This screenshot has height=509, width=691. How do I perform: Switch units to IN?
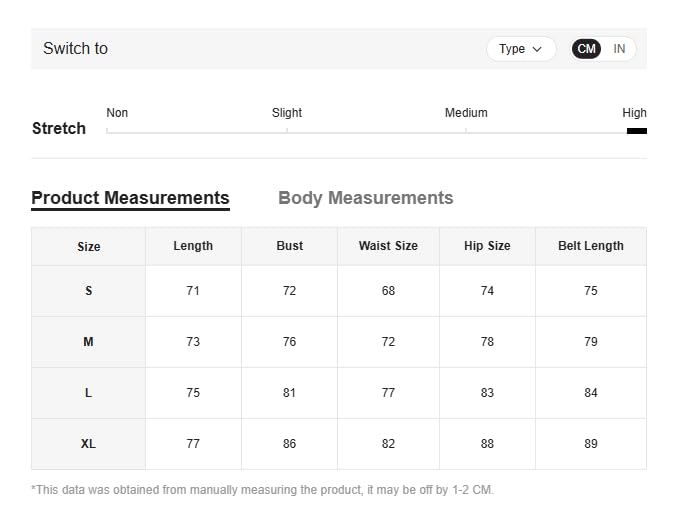619,49
